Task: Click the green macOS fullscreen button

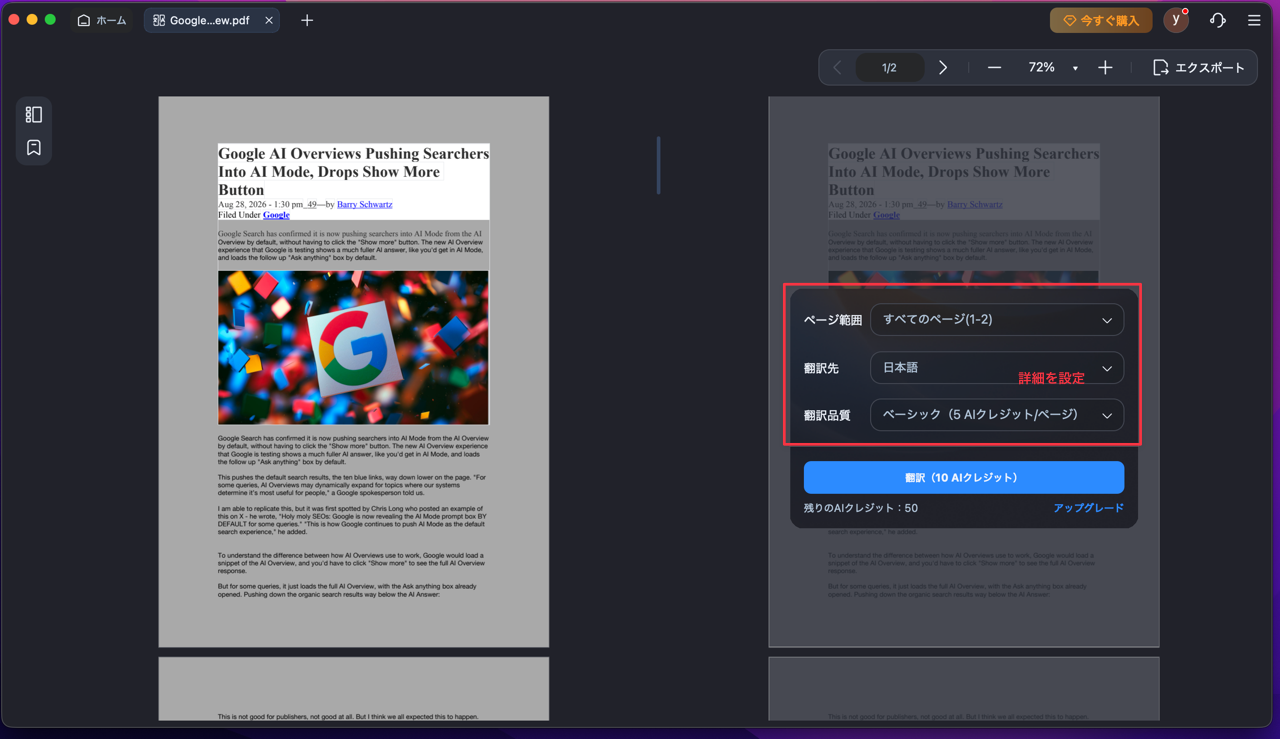Action: (50, 20)
